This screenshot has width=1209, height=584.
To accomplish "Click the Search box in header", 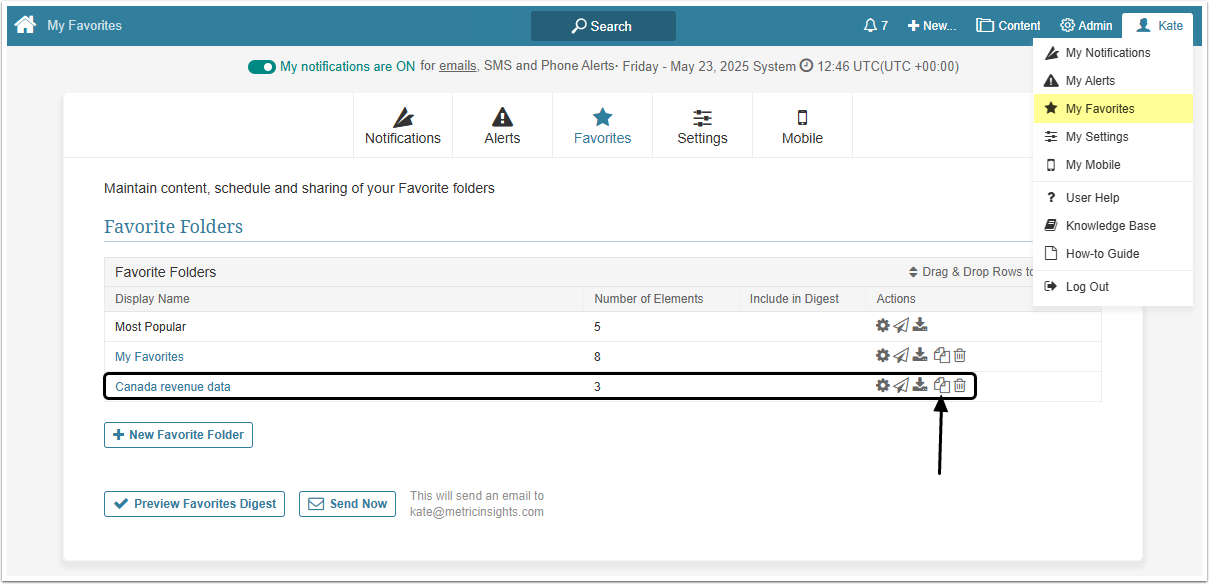I will coord(603,26).
